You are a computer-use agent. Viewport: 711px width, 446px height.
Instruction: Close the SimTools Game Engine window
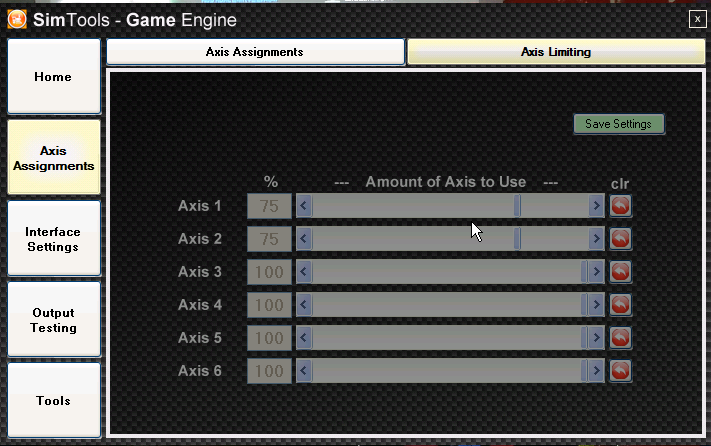click(697, 19)
